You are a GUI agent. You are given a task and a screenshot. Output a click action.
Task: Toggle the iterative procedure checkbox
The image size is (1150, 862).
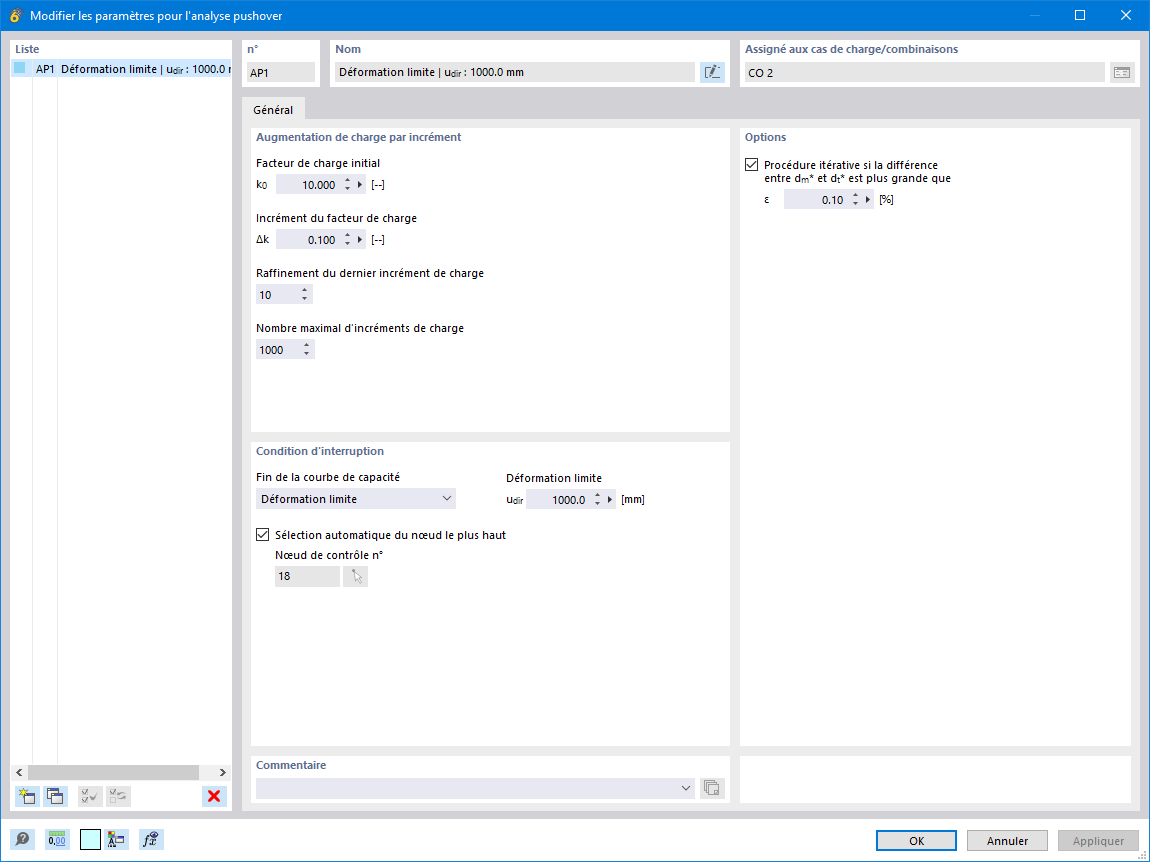751,165
